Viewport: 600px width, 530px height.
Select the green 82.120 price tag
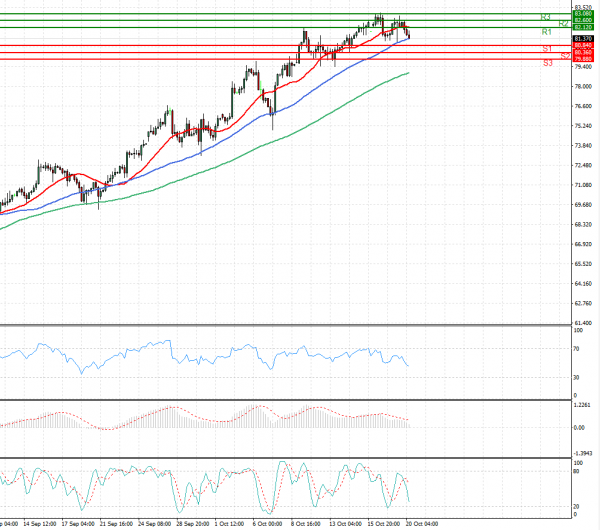coord(583,27)
